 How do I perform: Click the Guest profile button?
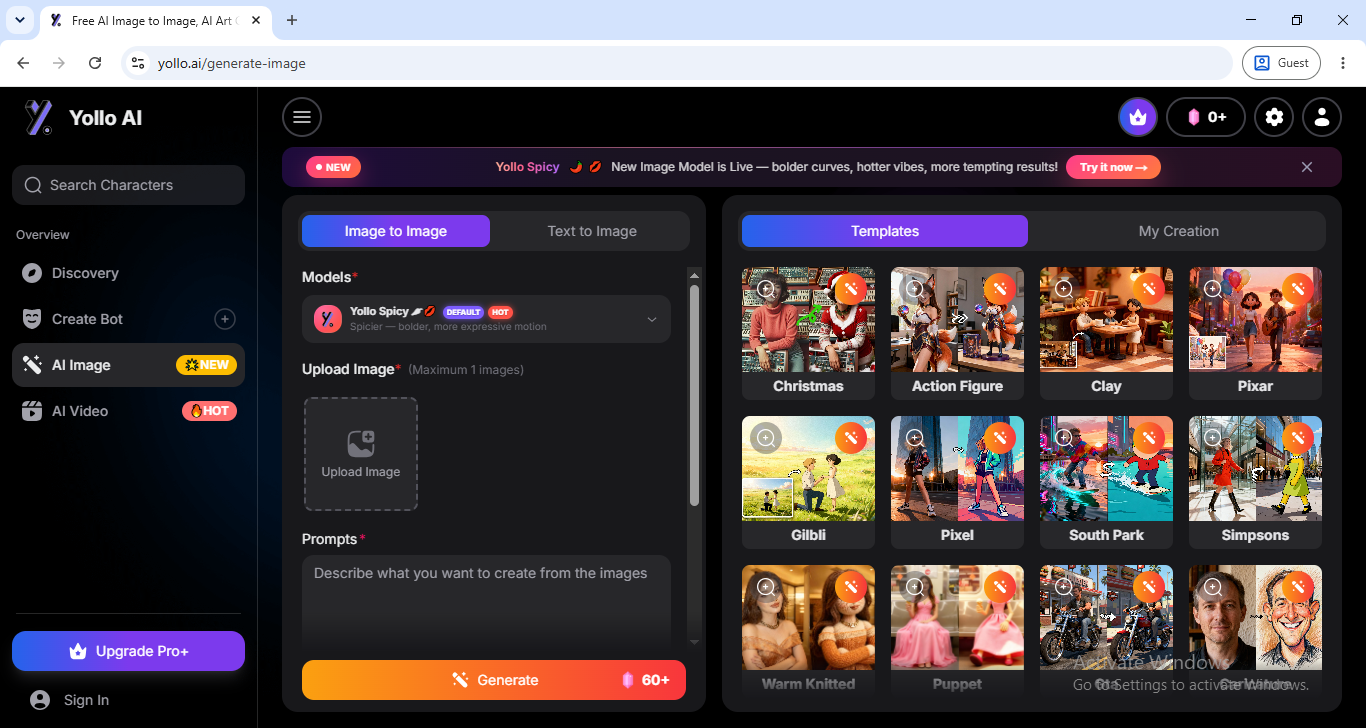pyautogui.click(x=1281, y=63)
